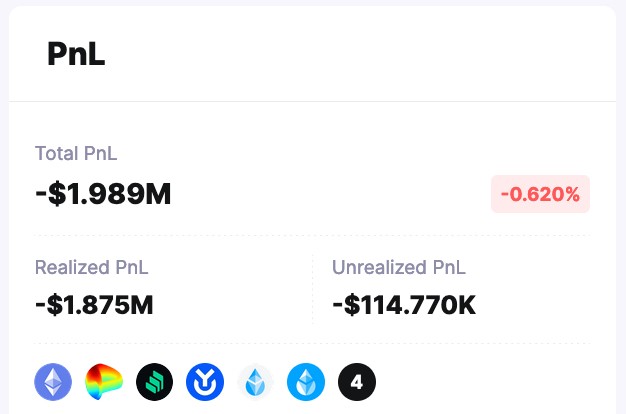The image size is (626, 414).
Task: Click the Ethereum token icon
Action: tap(54, 380)
